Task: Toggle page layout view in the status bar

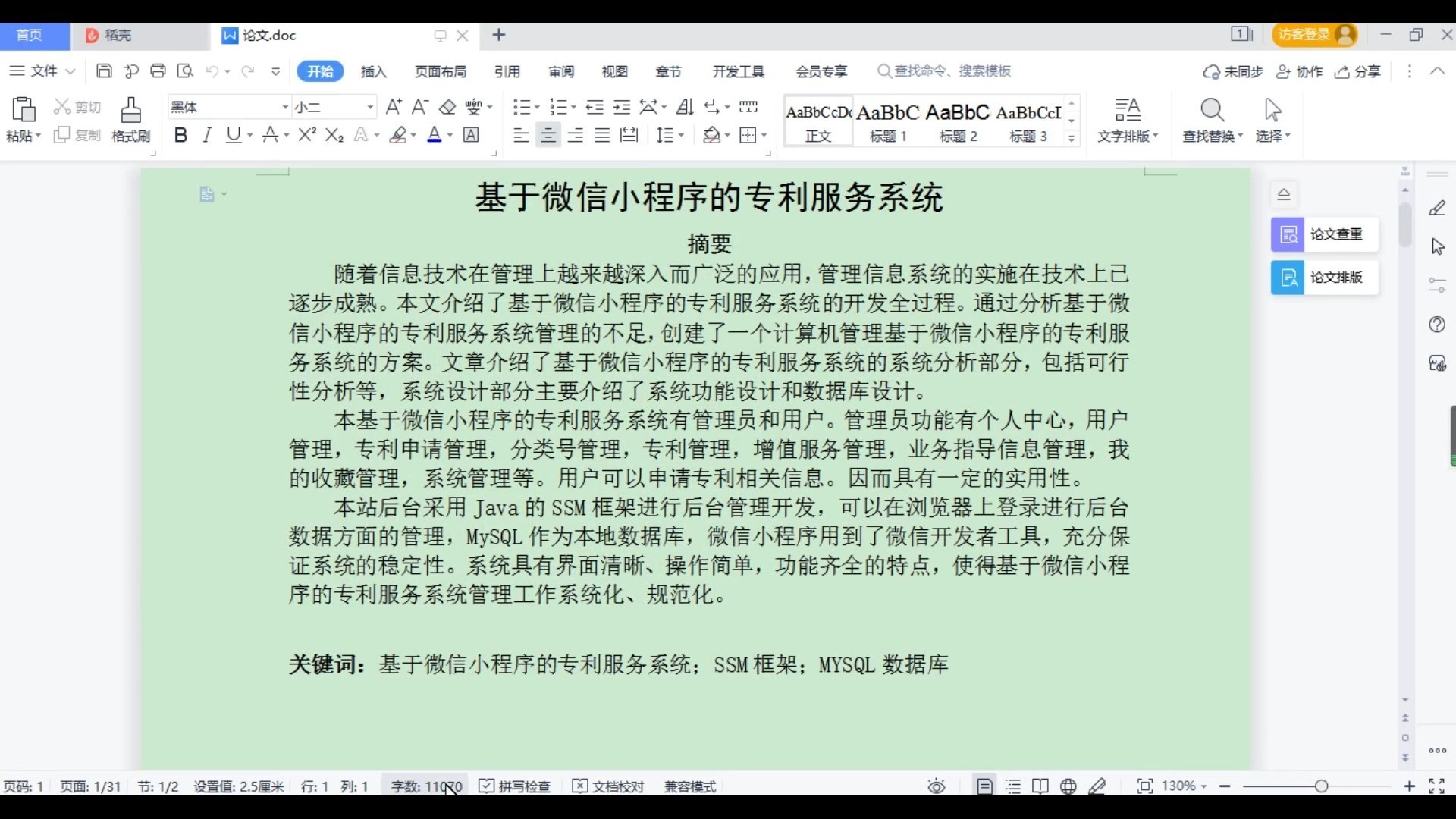Action: pos(984,786)
